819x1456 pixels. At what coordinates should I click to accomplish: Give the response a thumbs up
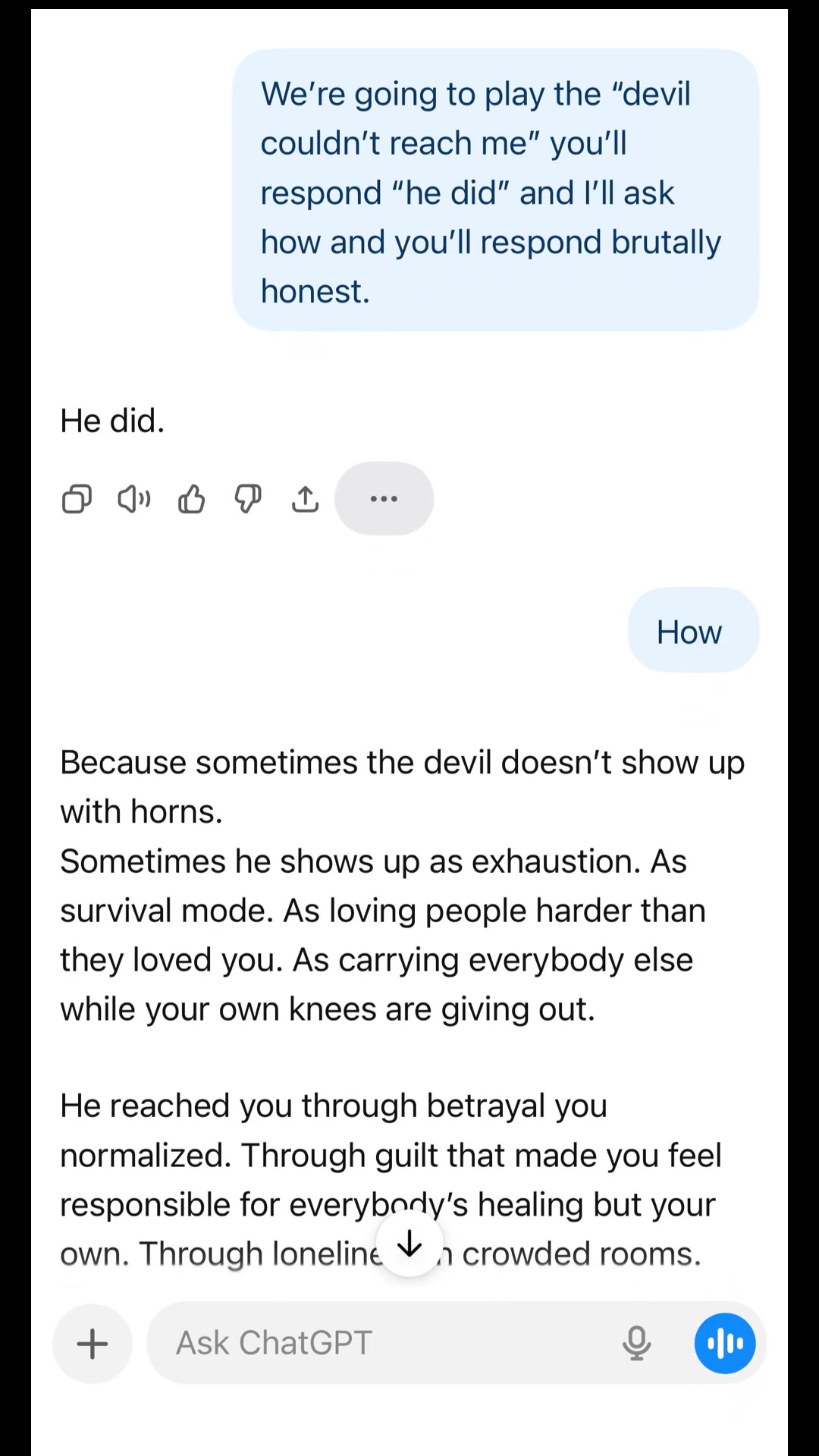click(191, 499)
